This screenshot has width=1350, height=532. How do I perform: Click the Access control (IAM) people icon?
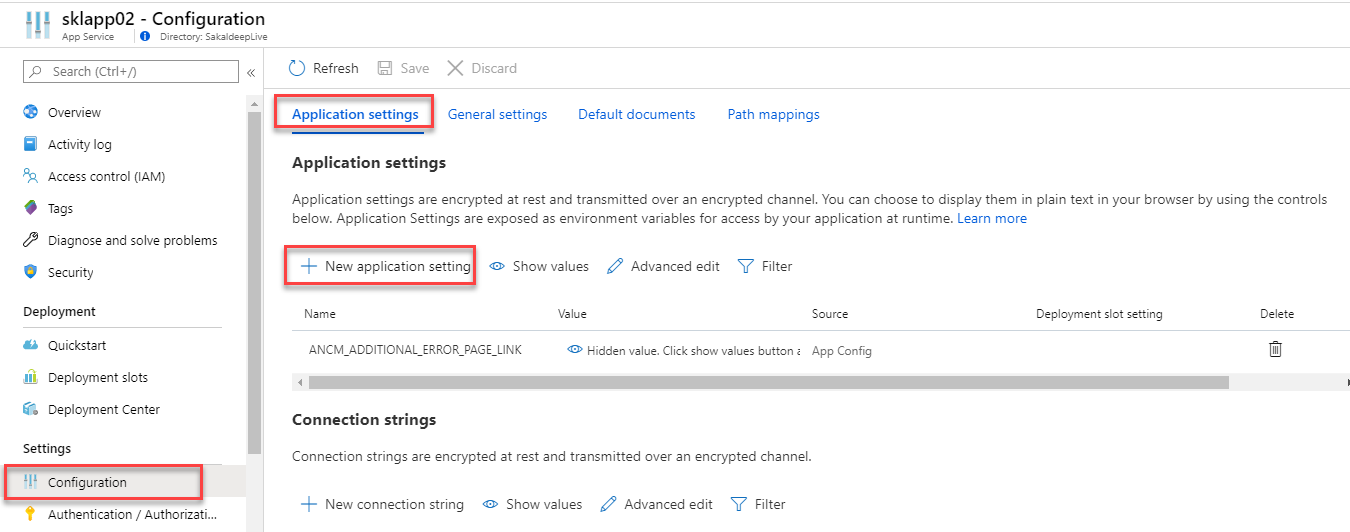coord(31,176)
